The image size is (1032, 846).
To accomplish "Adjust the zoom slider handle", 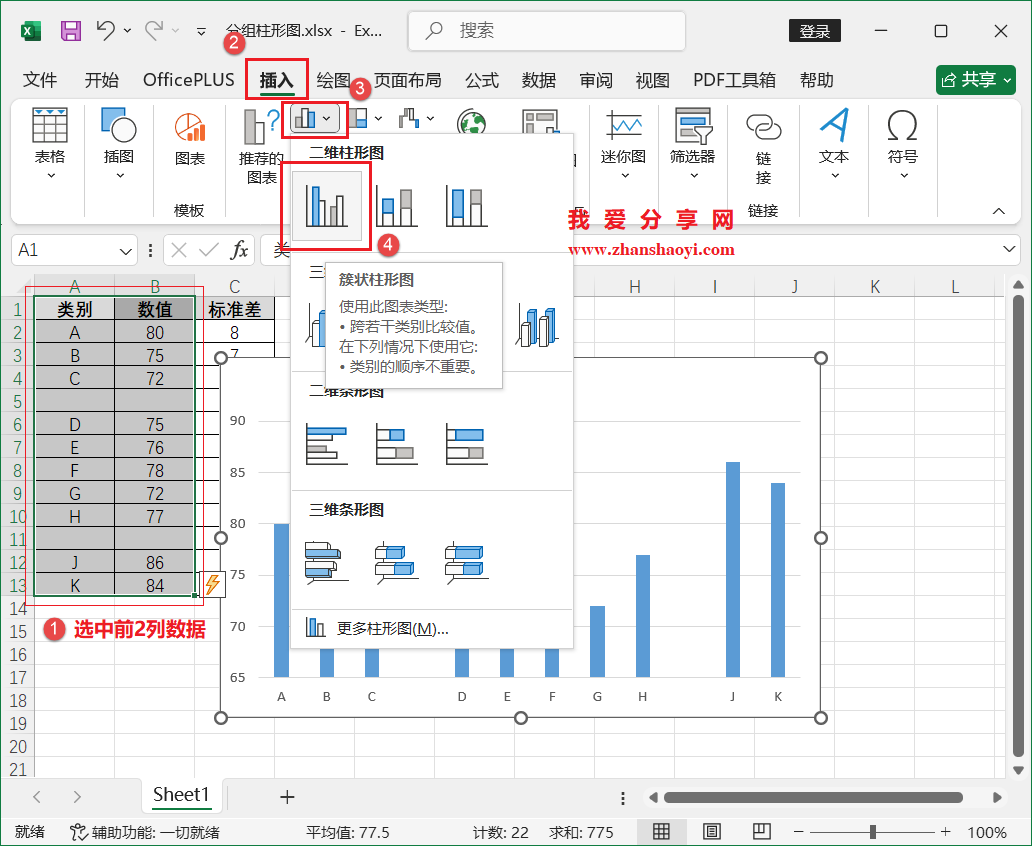I will [x=872, y=831].
